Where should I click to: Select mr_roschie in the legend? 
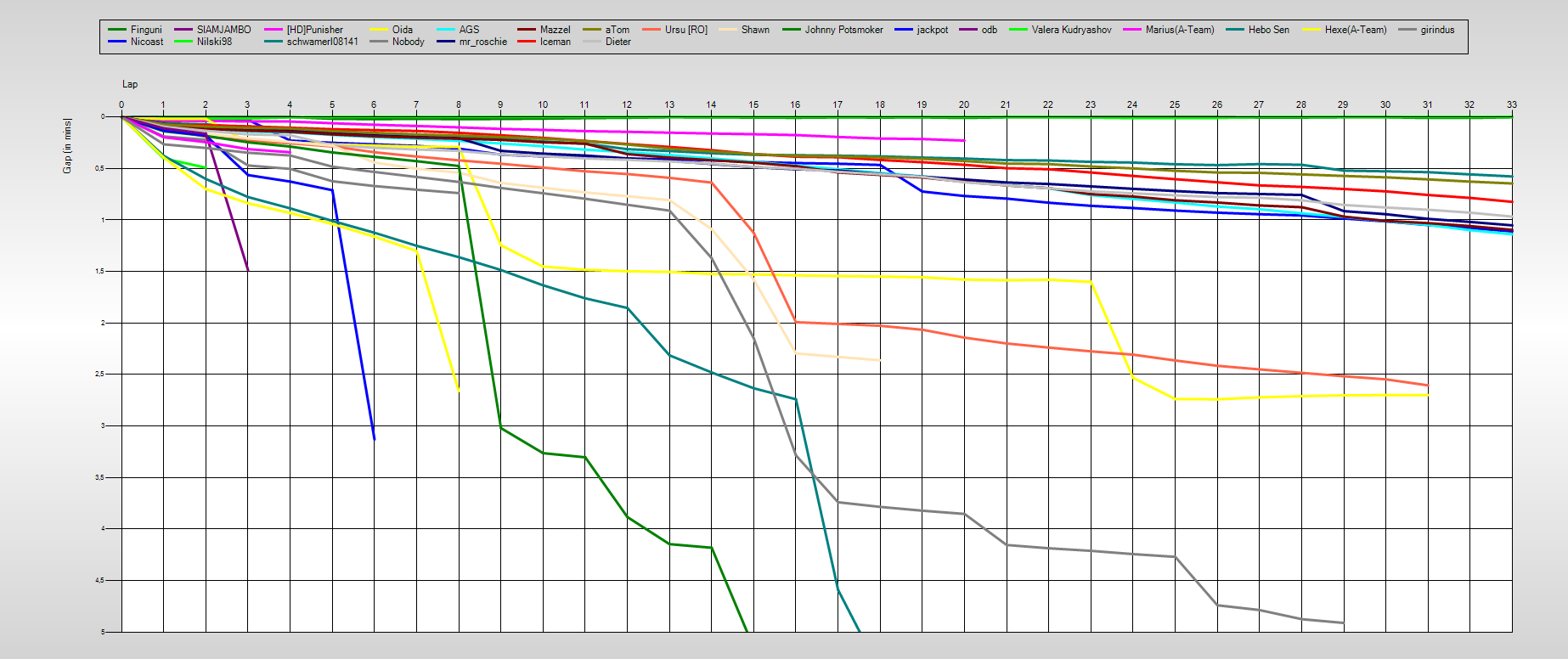click(x=482, y=42)
